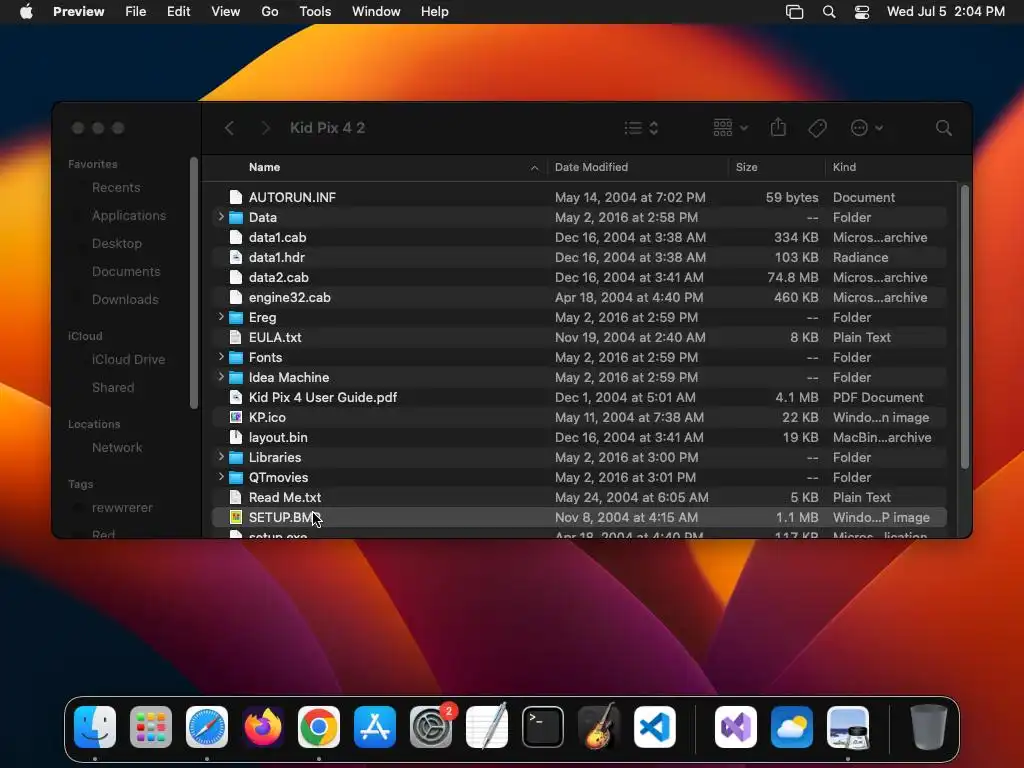Launch Terminal from the dock
This screenshot has width=1024, height=768.
(543, 727)
